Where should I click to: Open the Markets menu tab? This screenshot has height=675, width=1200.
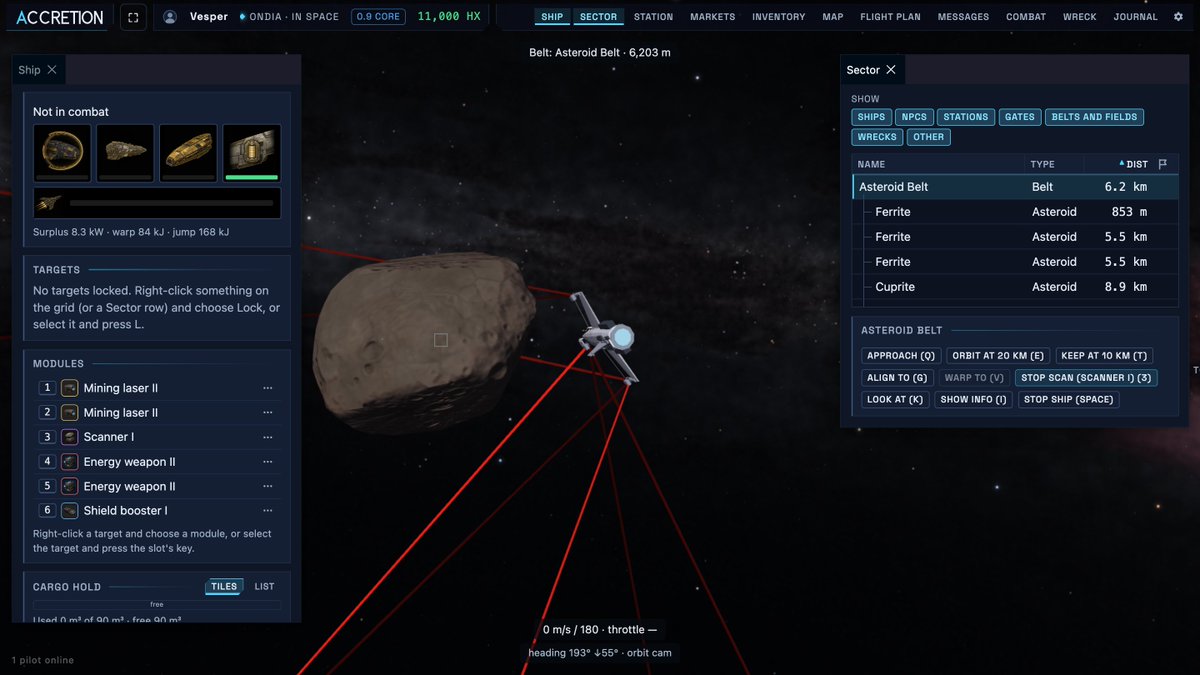click(x=712, y=17)
